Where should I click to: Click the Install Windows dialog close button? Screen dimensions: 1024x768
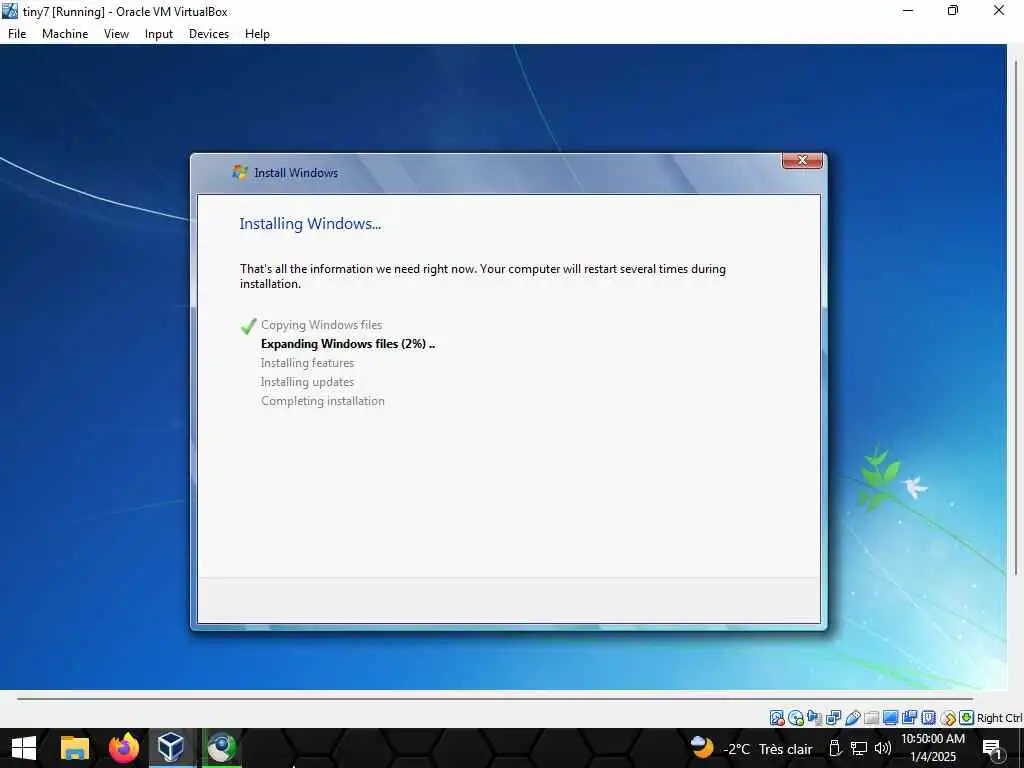click(802, 160)
